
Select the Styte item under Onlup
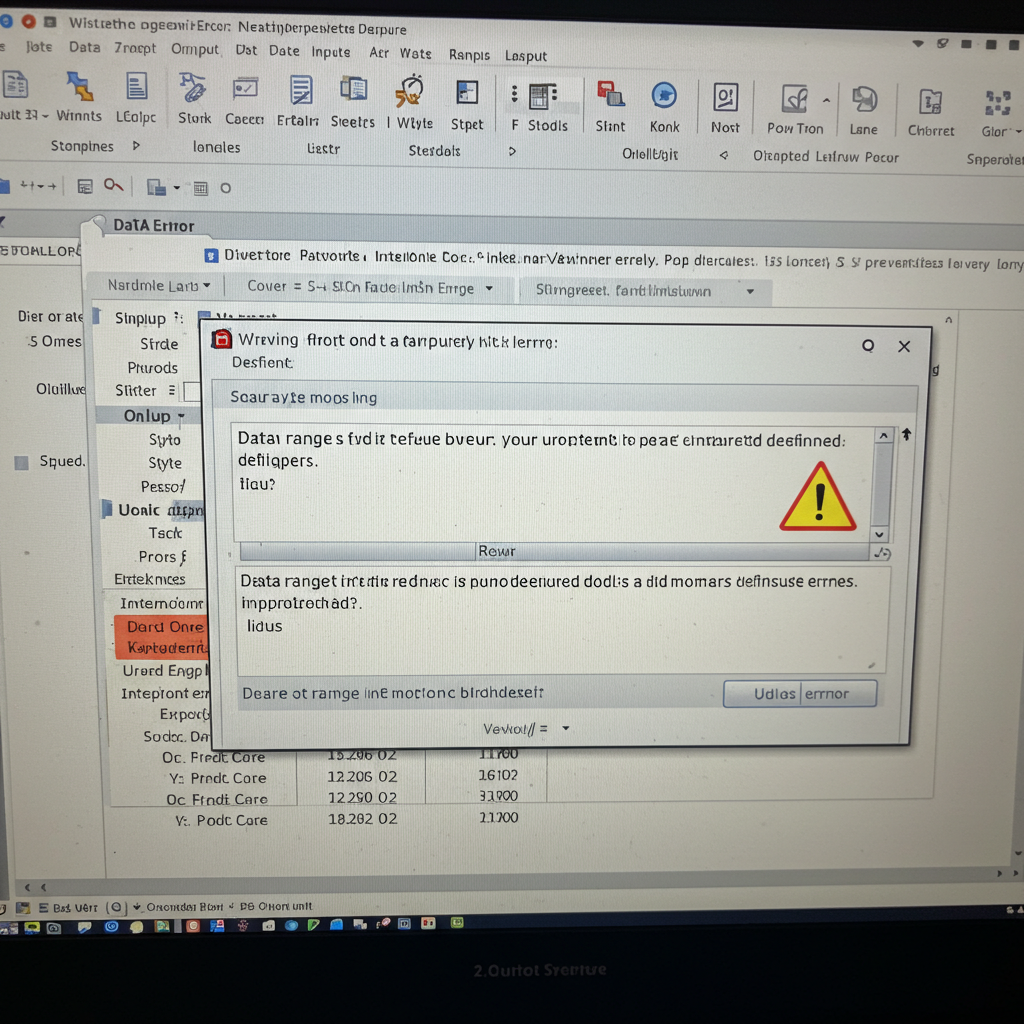pos(165,463)
